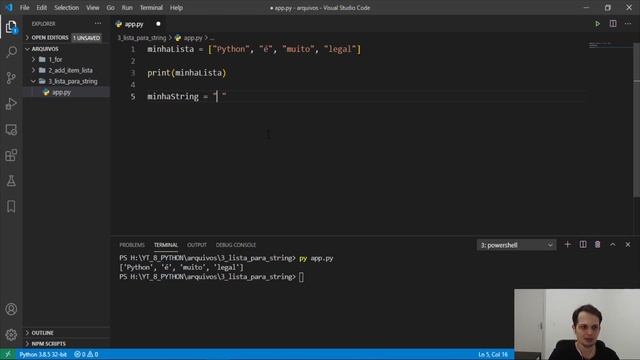Open editor More Actions ellipsis

(628, 24)
